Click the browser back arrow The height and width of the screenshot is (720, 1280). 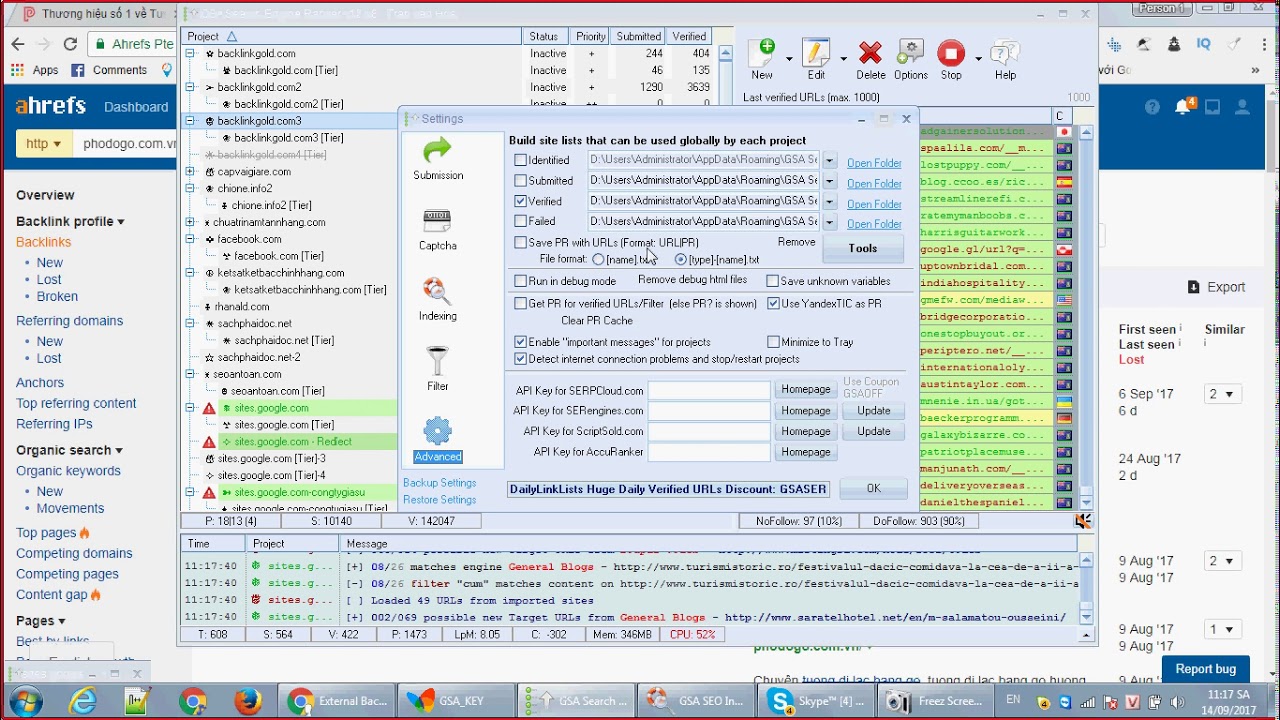pos(17,44)
